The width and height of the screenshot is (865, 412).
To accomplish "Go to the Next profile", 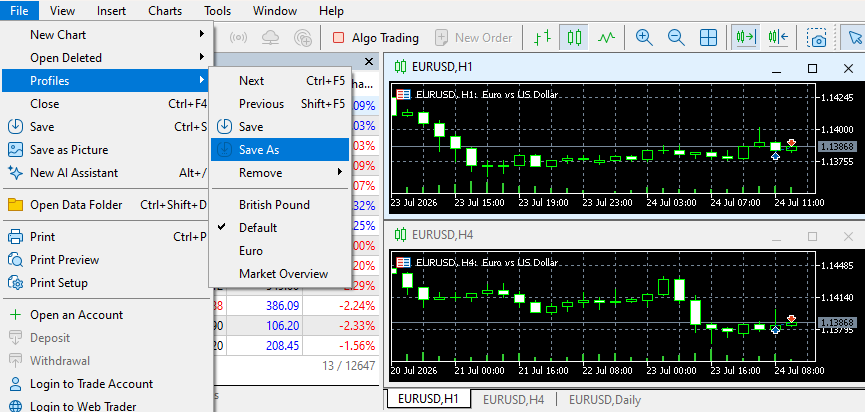I will pos(280,81).
